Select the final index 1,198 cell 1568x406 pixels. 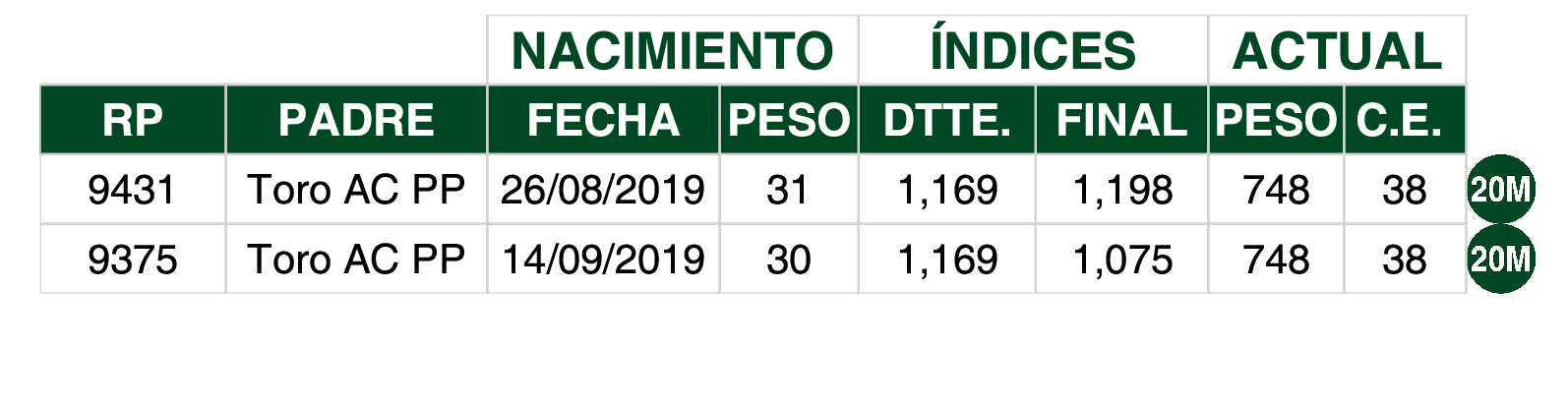1121,189
